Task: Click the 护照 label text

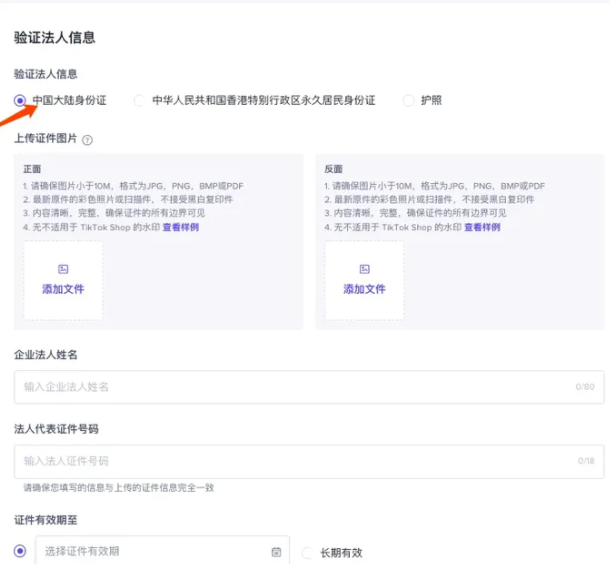Action: coord(431,101)
